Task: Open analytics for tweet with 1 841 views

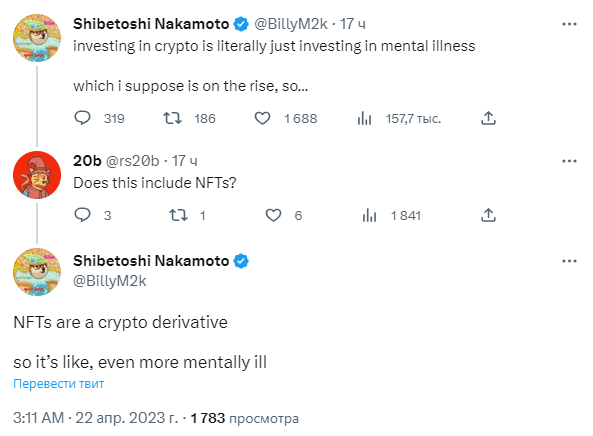Action: pyautogui.click(x=369, y=215)
